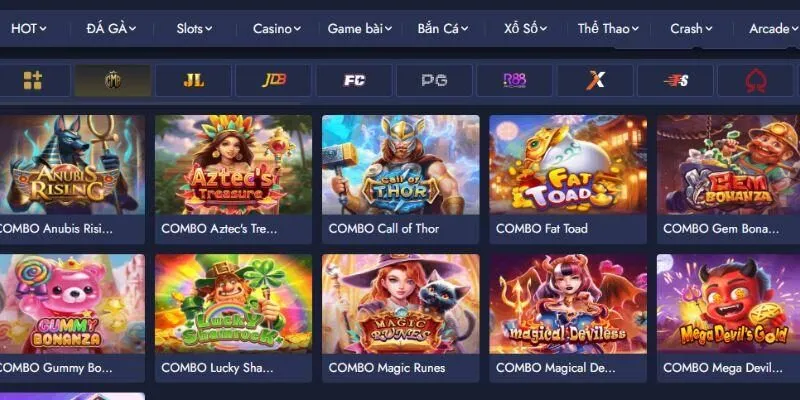
Task: Select the JDB provider icon
Action: [x=273, y=80]
